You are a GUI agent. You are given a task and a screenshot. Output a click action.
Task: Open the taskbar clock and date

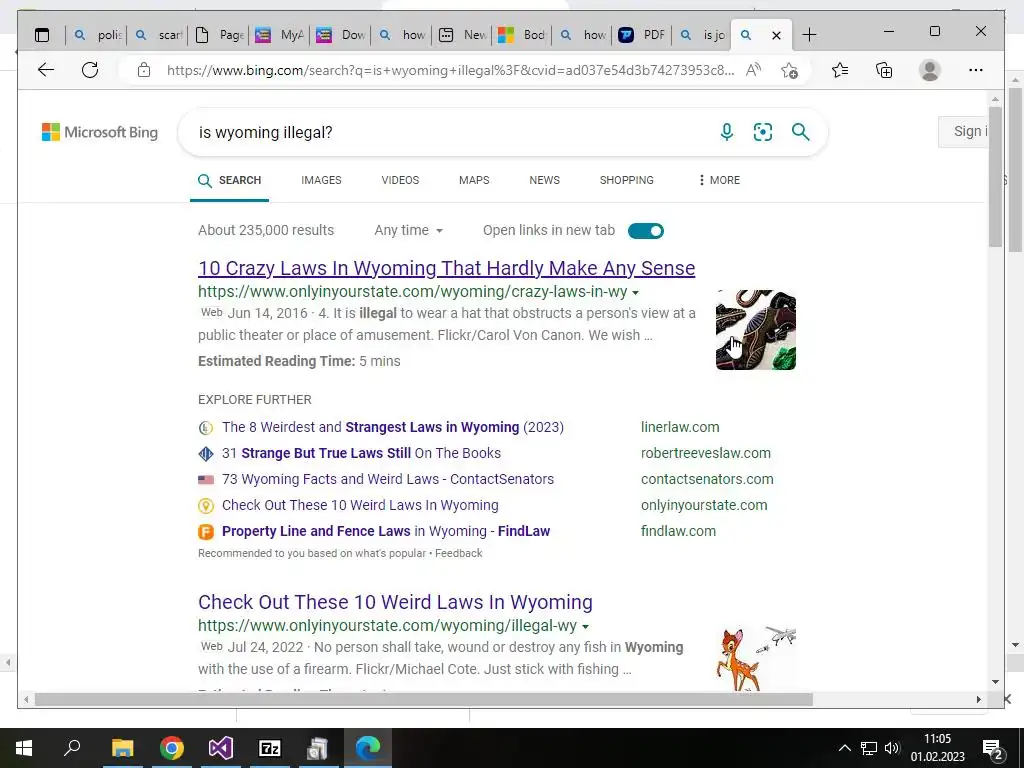coord(938,748)
